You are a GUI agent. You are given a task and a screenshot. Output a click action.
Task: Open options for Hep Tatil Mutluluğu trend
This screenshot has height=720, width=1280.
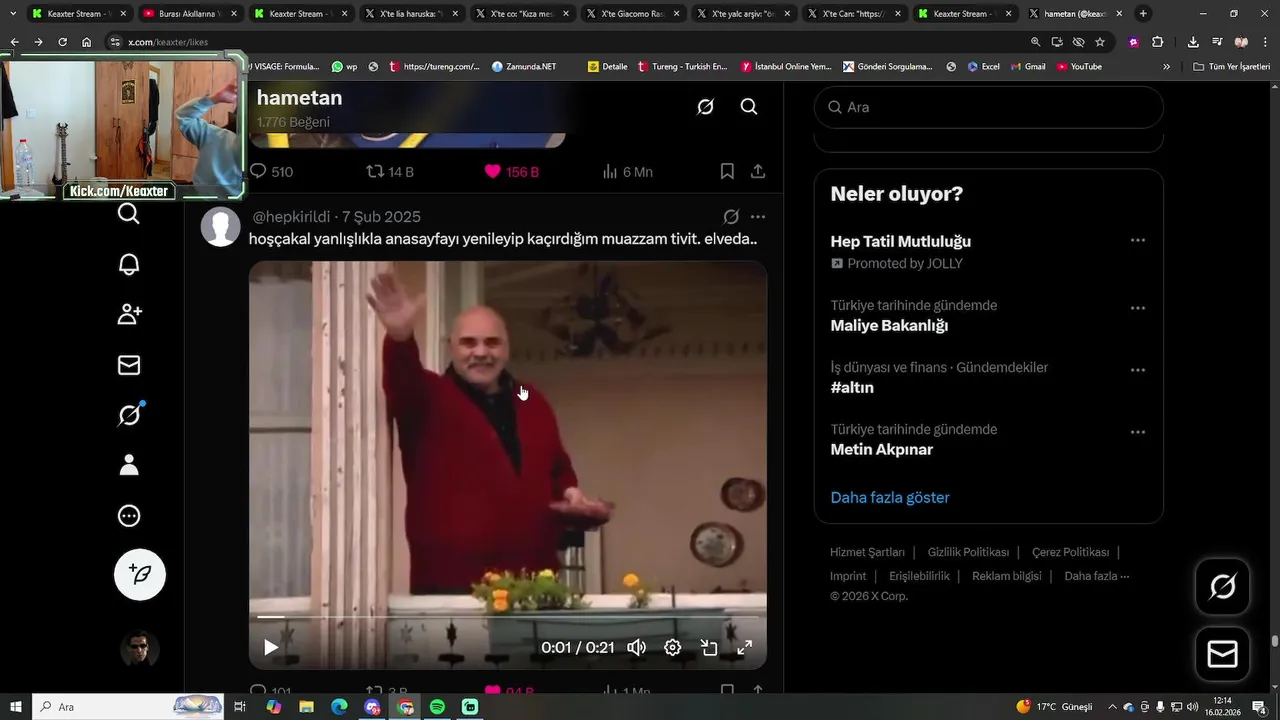click(1138, 241)
